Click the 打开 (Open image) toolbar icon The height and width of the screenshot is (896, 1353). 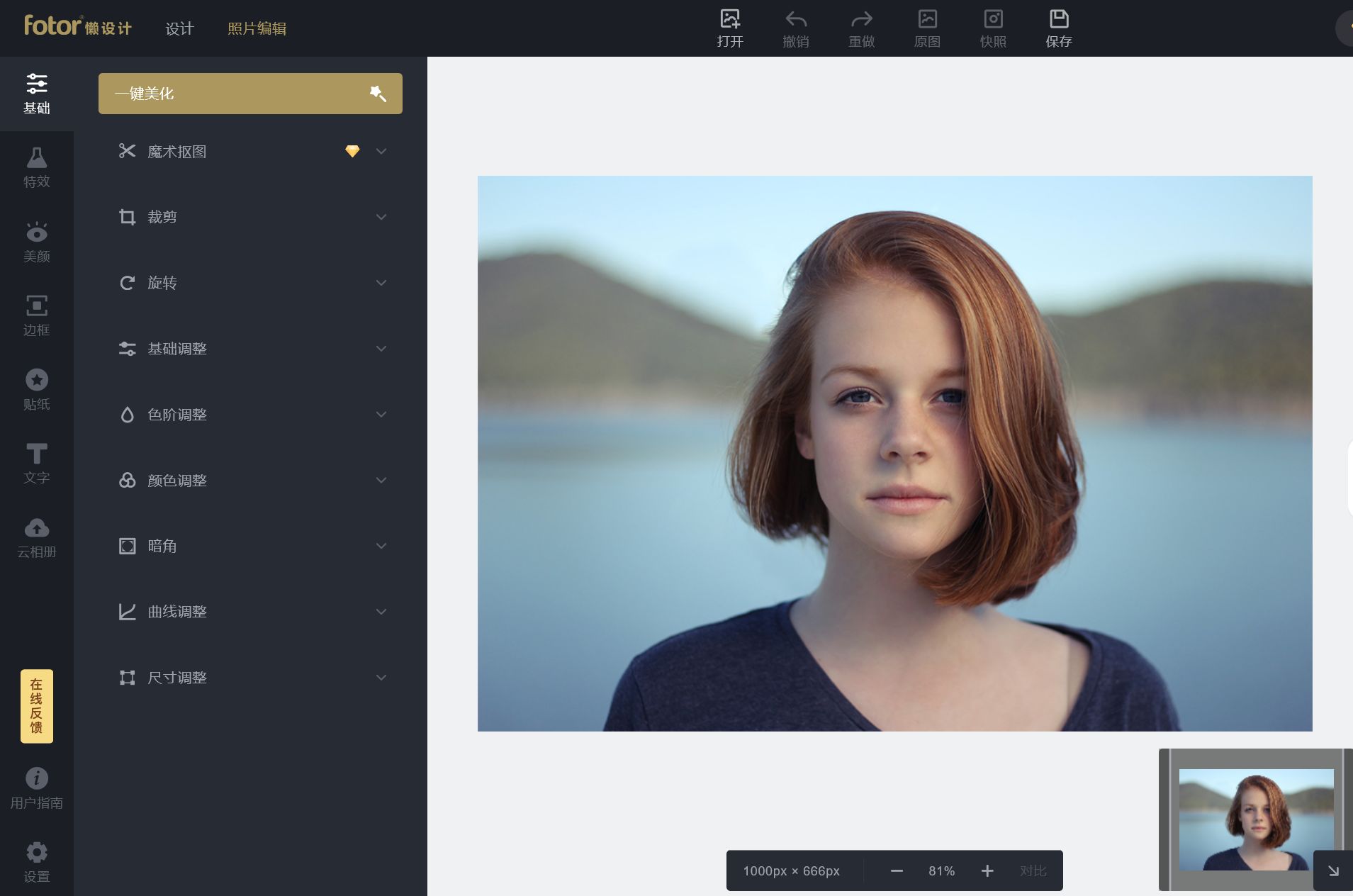pyautogui.click(x=730, y=28)
